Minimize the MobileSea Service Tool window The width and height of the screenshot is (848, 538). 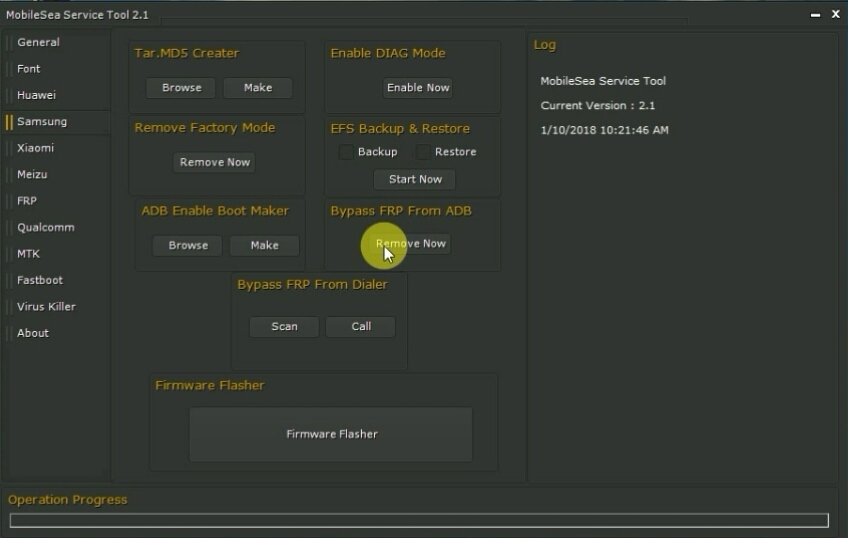(x=815, y=15)
